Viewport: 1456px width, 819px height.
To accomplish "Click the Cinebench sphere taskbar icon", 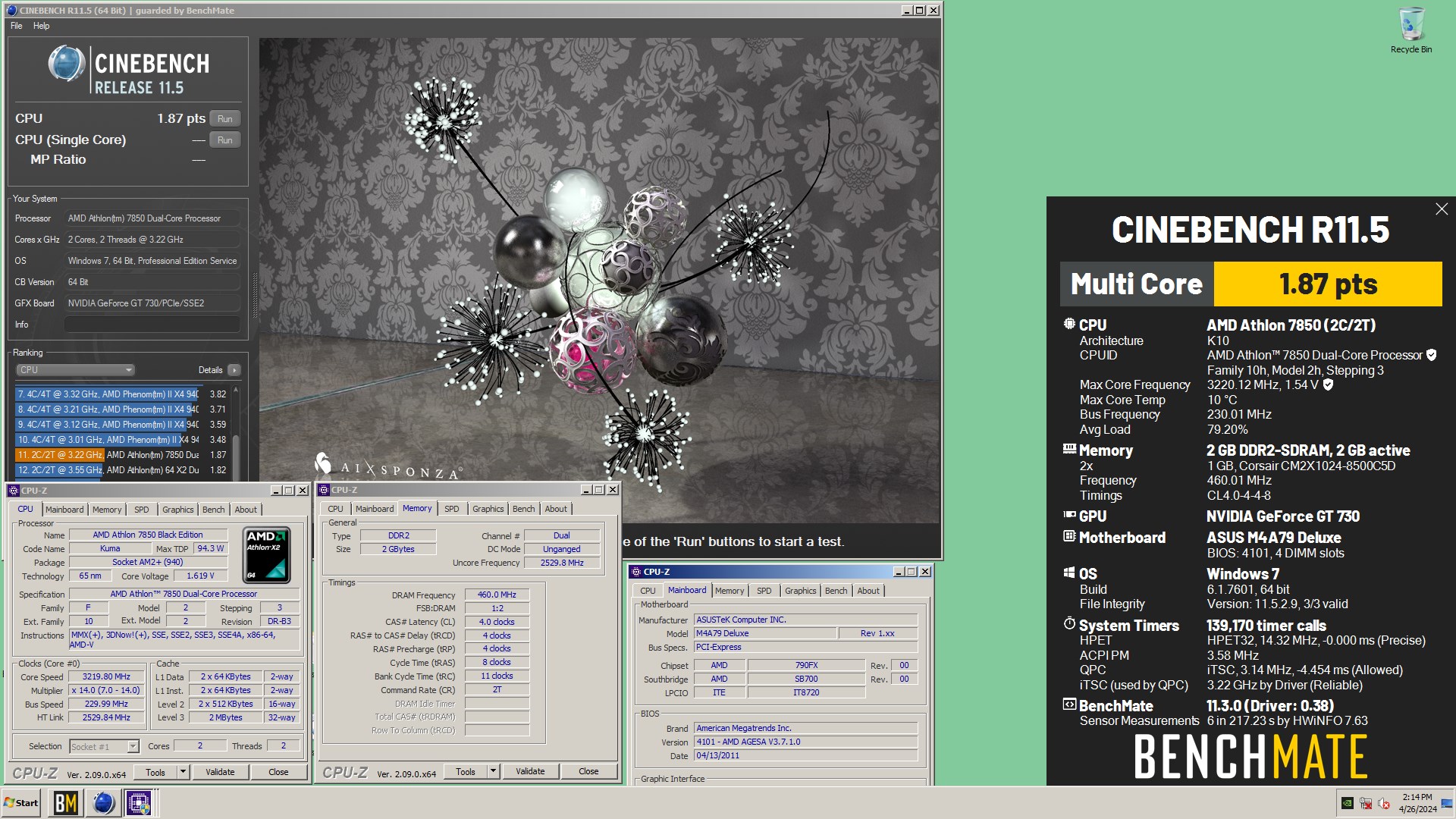I will pos(103,803).
